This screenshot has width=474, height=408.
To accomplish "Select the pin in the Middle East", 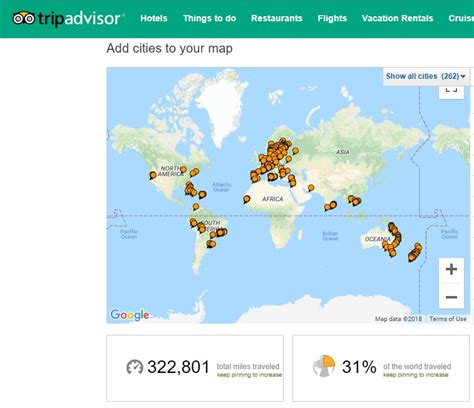I will point(311,188).
